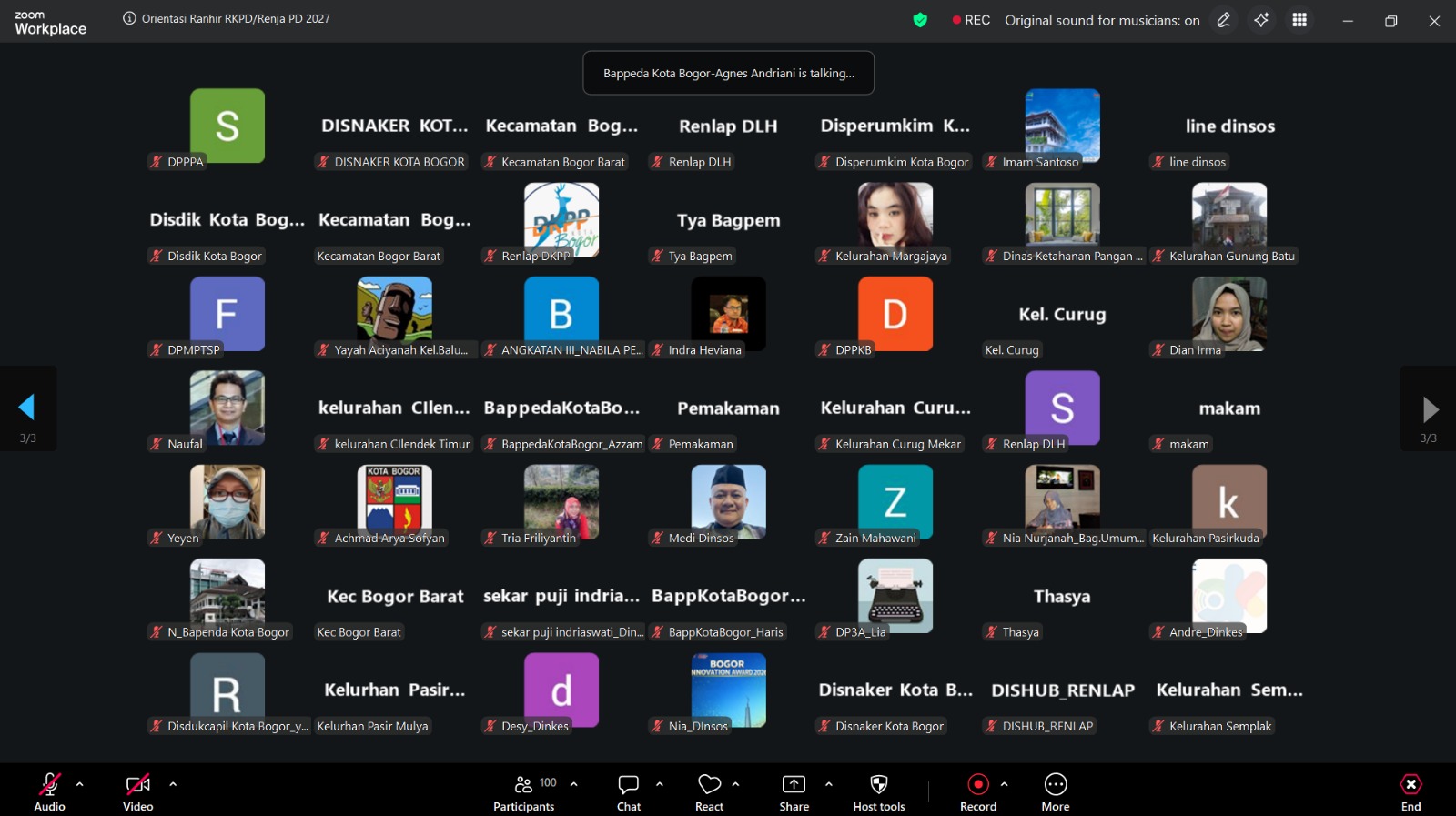
Task: Expand audio options arrow next to Audio
Action: tap(80, 783)
